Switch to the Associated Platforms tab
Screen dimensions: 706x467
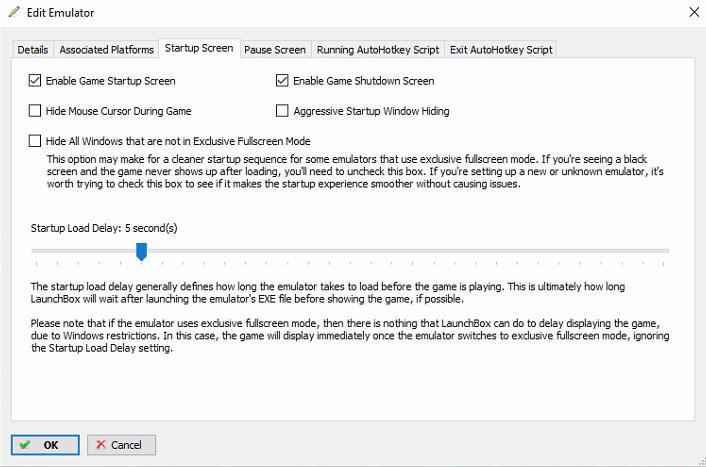[x=106, y=50]
